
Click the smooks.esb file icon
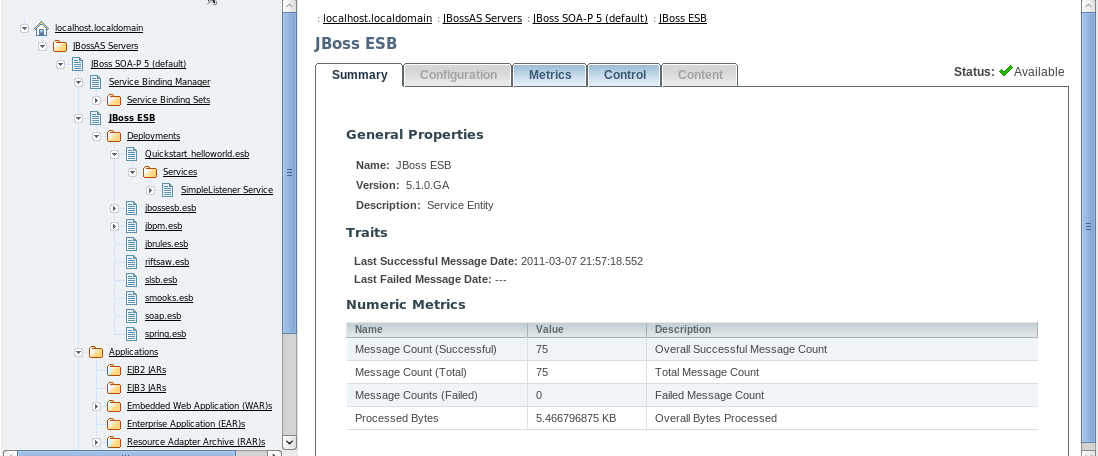point(132,298)
